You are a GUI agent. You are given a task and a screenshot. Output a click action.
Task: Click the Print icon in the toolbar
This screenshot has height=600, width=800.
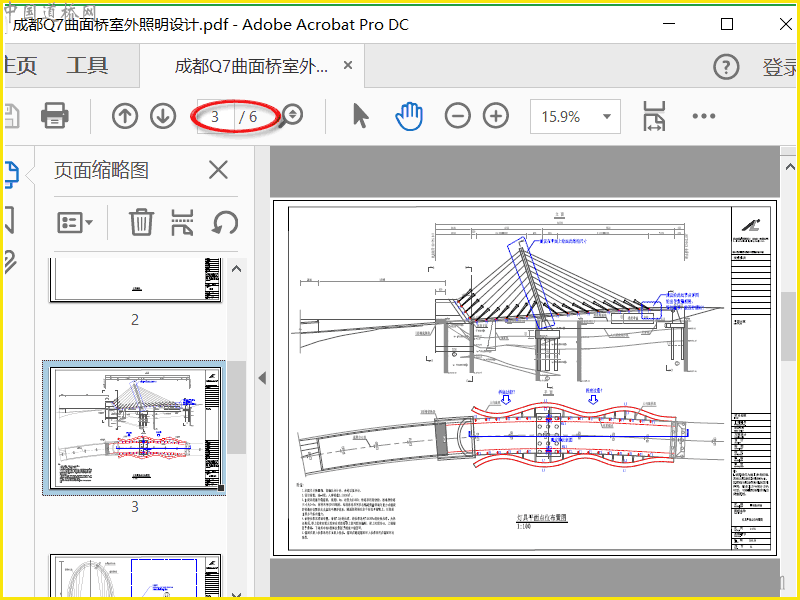point(55,115)
